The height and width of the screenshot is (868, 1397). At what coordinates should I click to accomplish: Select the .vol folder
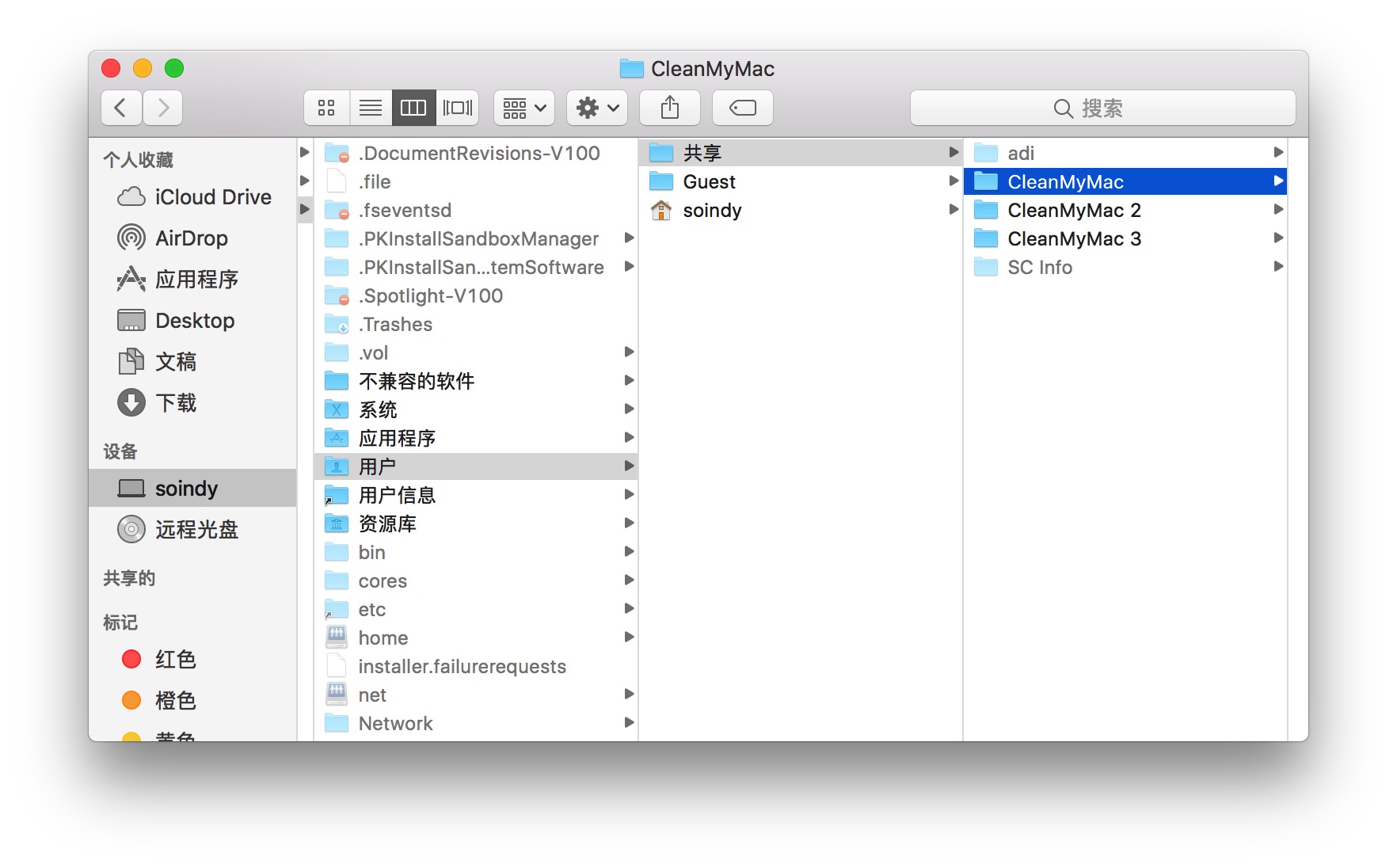click(475, 352)
